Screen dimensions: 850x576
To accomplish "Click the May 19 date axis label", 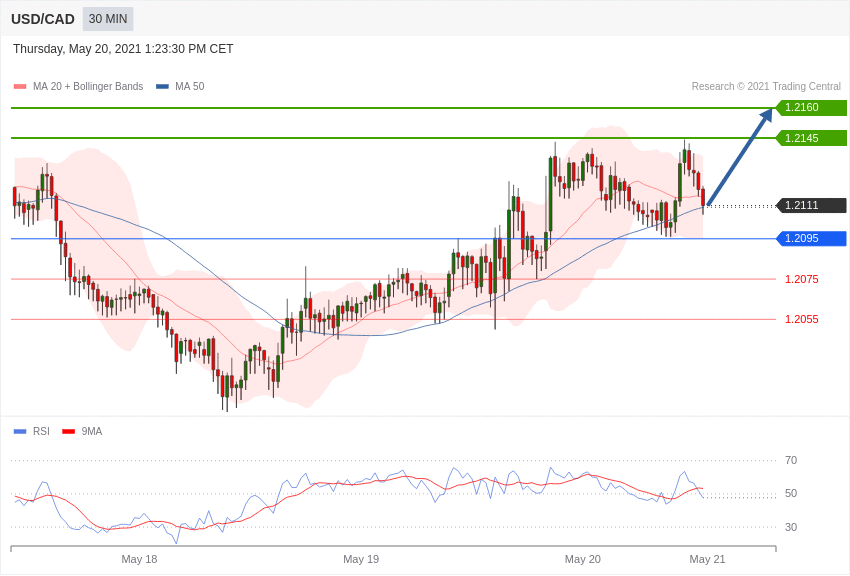I will tap(361, 559).
